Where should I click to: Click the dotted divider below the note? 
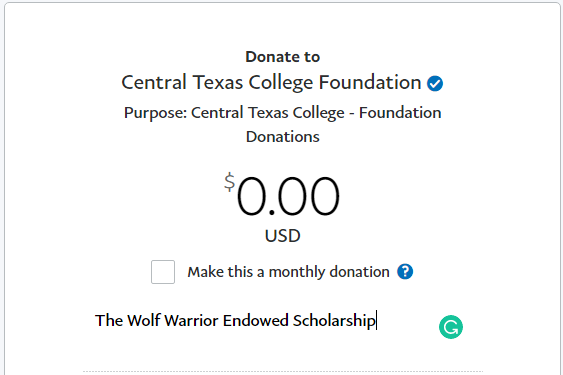pyautogui.click(x=283, y=371)
